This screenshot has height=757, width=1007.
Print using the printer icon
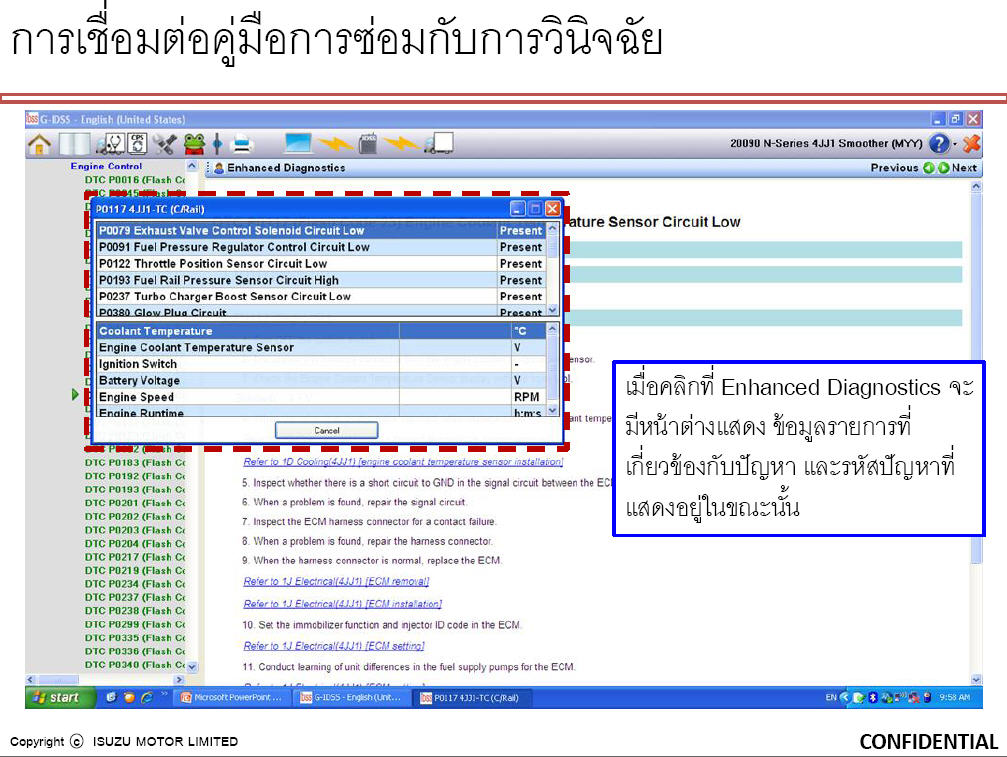[242, 144]
